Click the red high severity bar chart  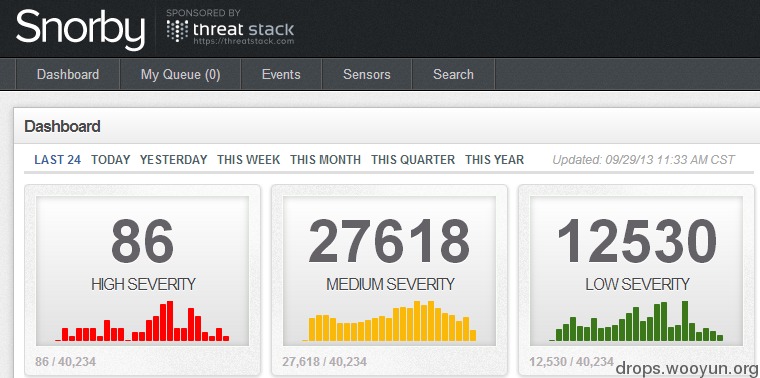(142, 321)
